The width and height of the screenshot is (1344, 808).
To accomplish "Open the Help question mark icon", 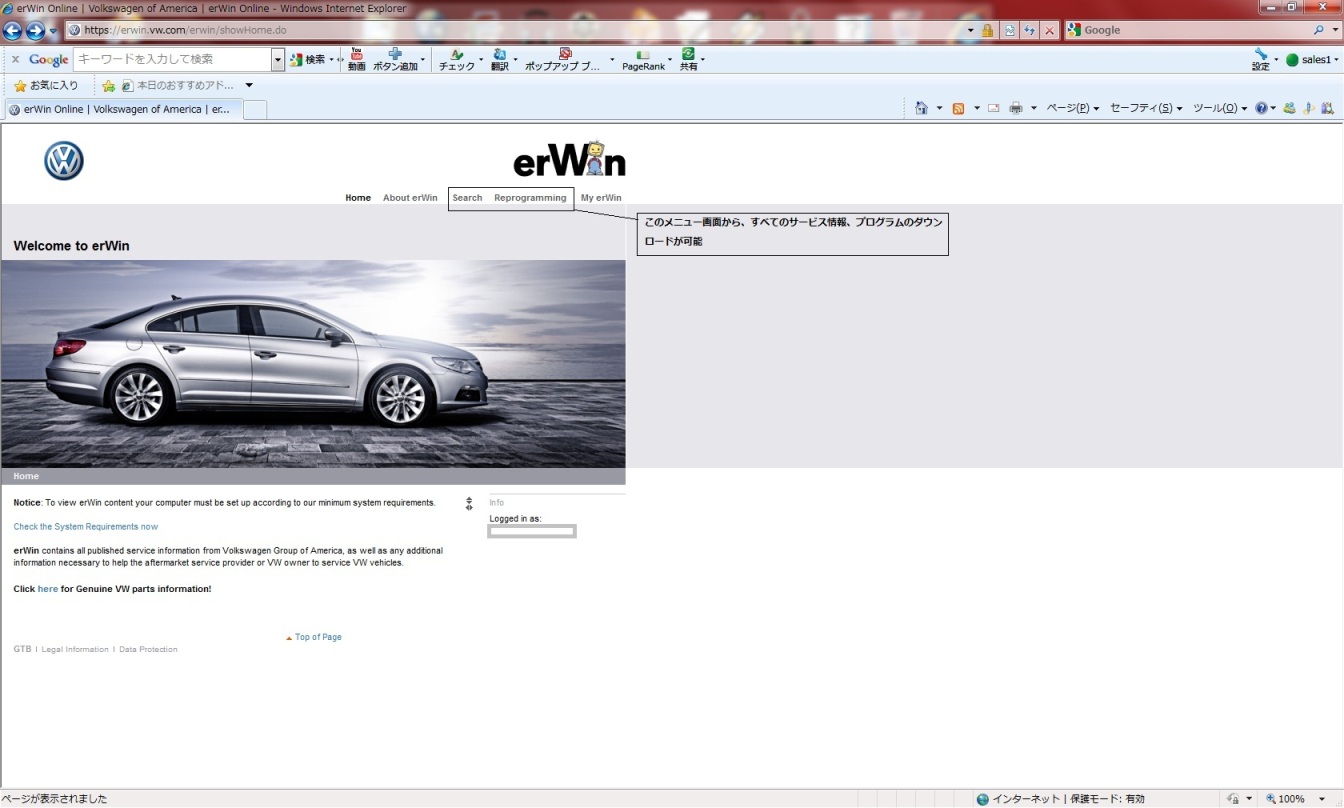I will coord(1262,108).
